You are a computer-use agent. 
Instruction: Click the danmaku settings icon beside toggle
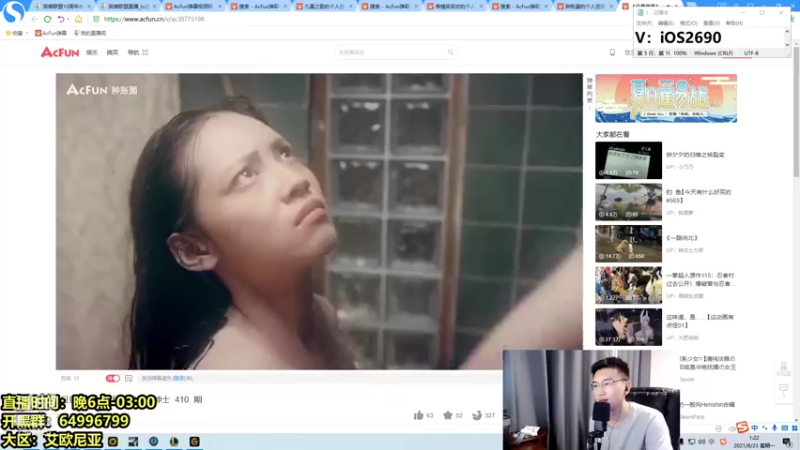(x=129, y=379)
